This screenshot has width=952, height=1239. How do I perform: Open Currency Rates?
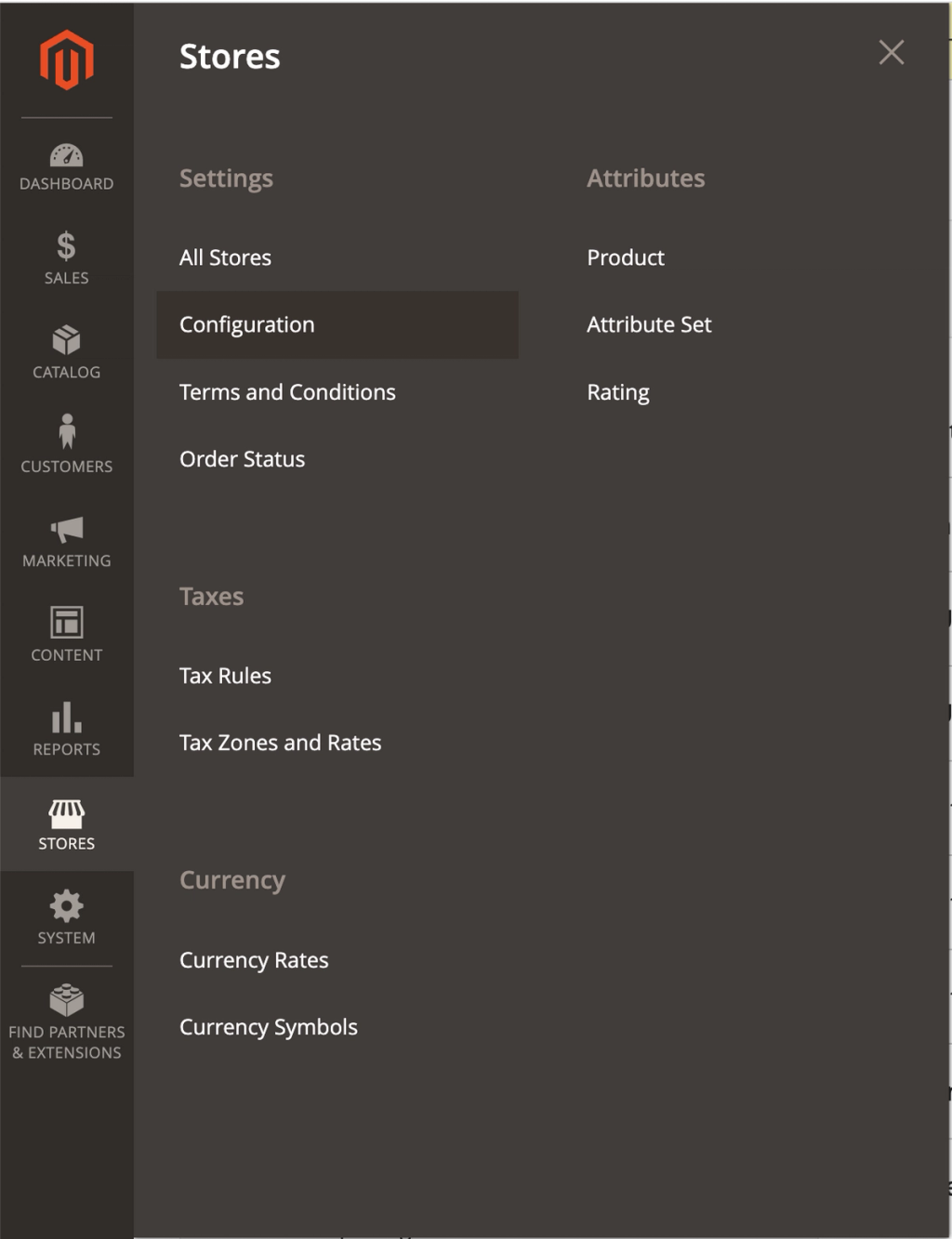click(254, 960)
